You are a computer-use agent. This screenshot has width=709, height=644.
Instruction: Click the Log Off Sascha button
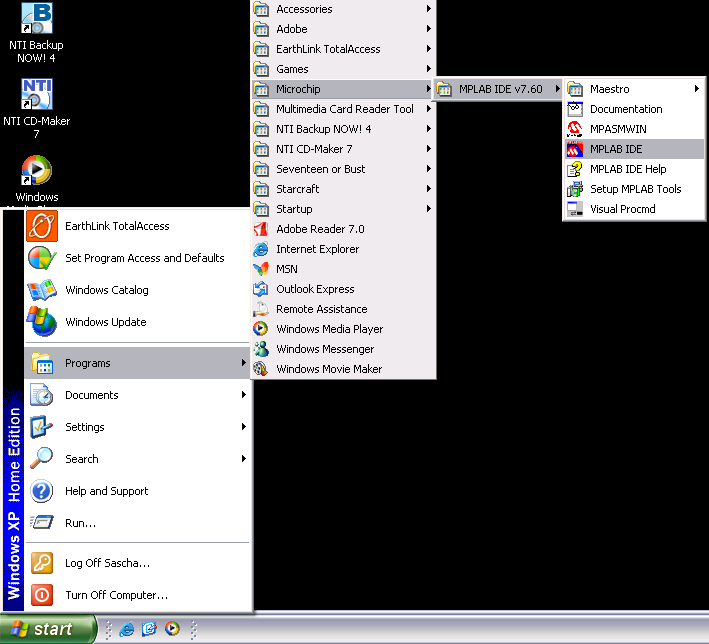107,563
